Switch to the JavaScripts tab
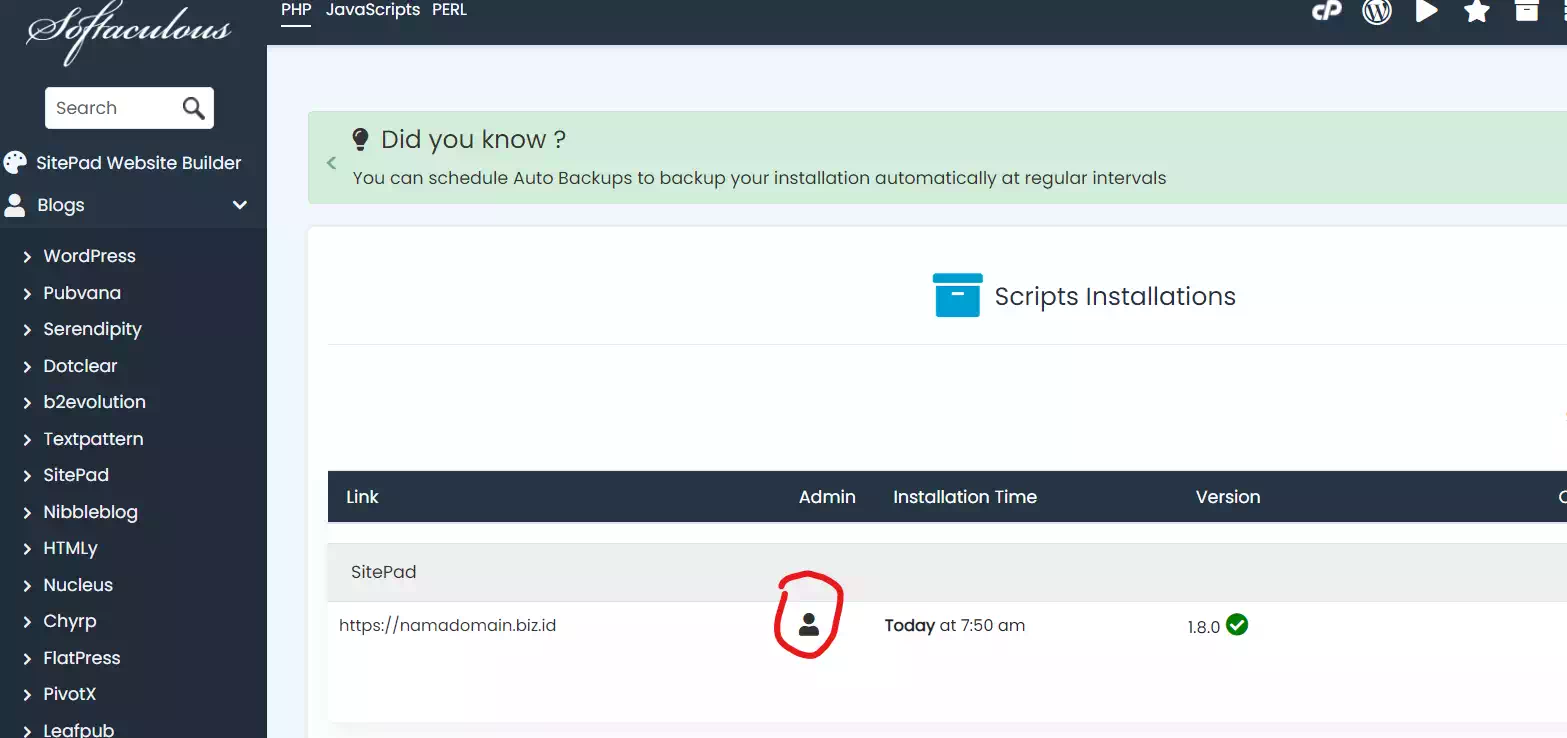 click(x=373, y=10)
